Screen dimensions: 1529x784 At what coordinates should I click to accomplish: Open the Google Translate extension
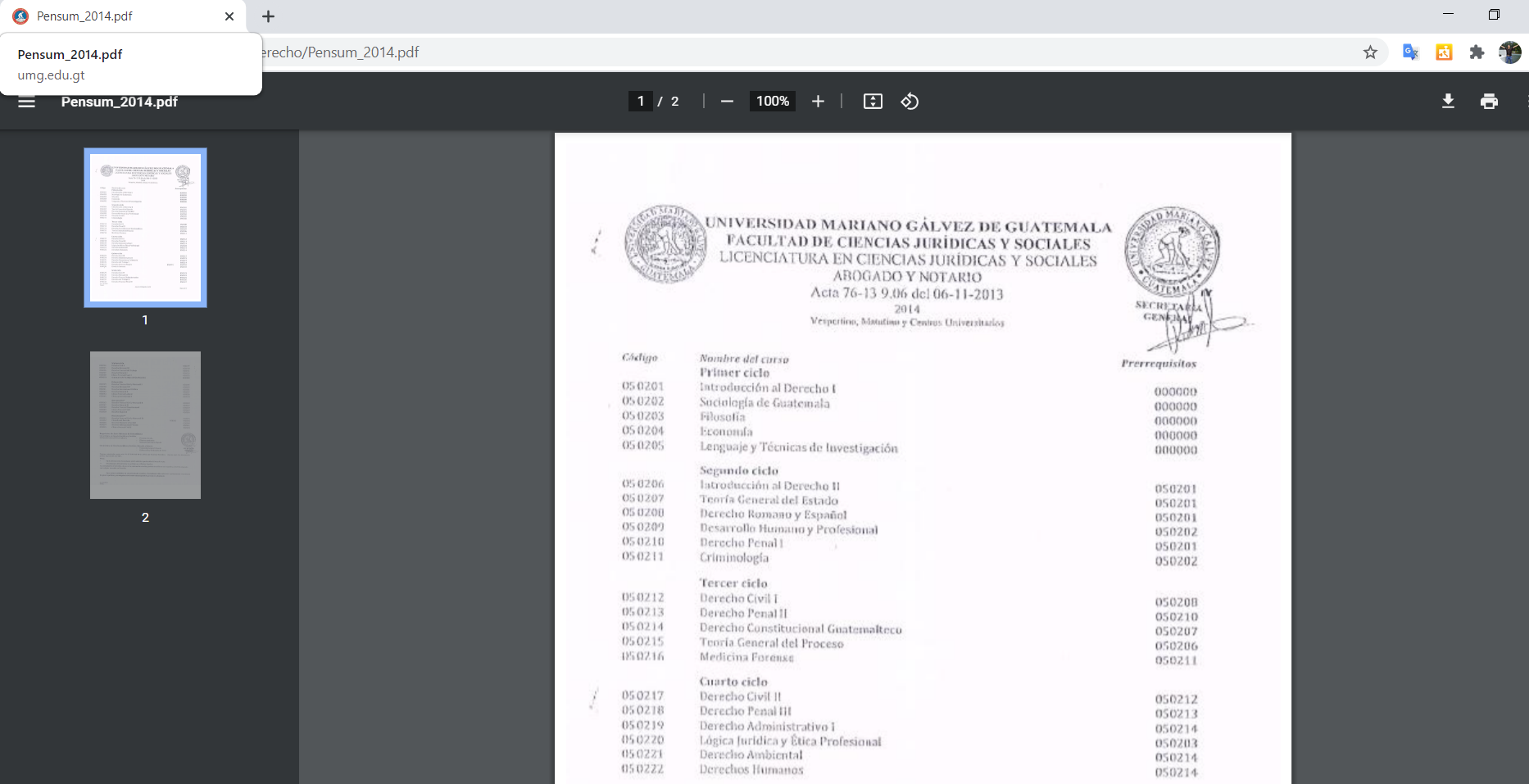pos(1410,52)
